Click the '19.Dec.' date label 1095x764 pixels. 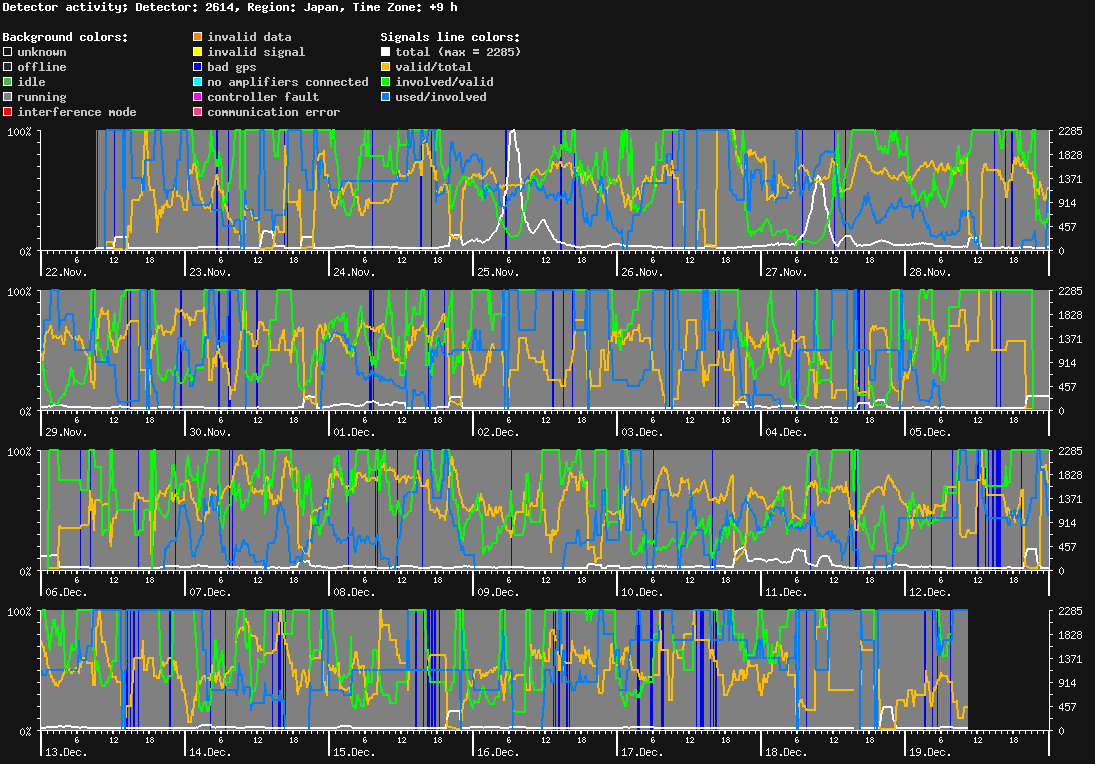click(x=930, y=752)
